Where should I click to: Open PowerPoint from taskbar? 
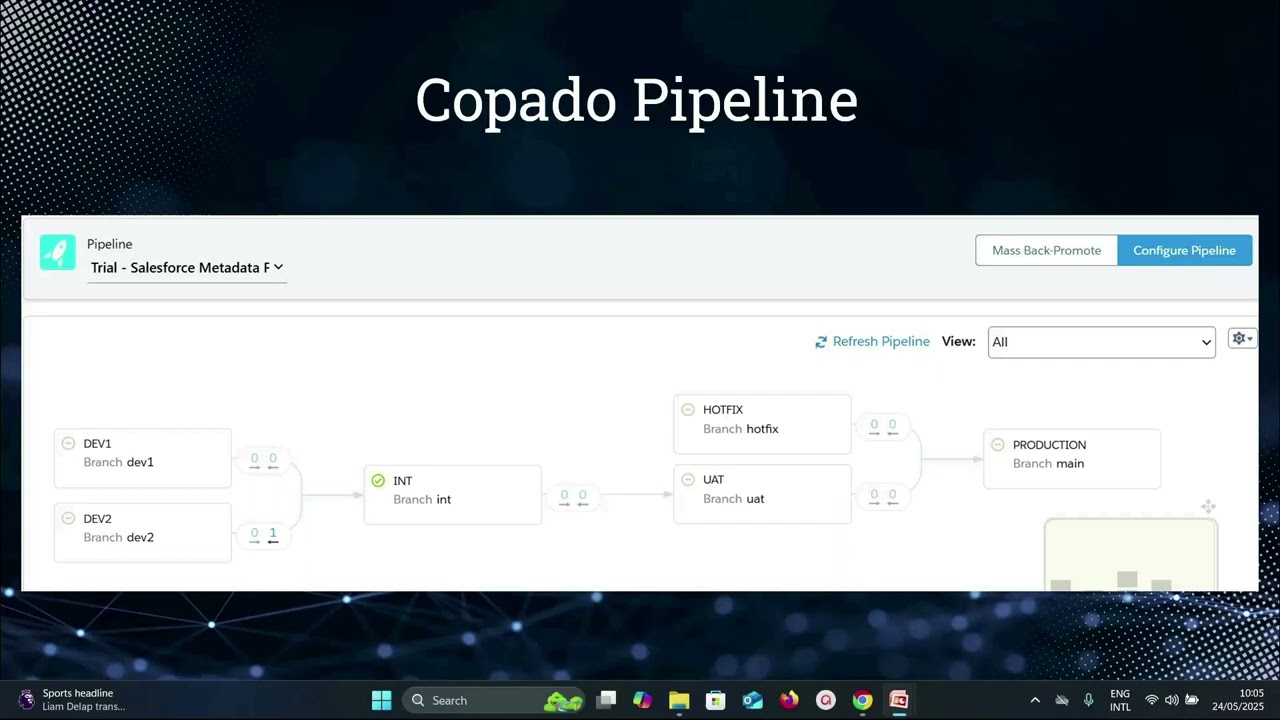pyautogui.click(x=898, y=700)
